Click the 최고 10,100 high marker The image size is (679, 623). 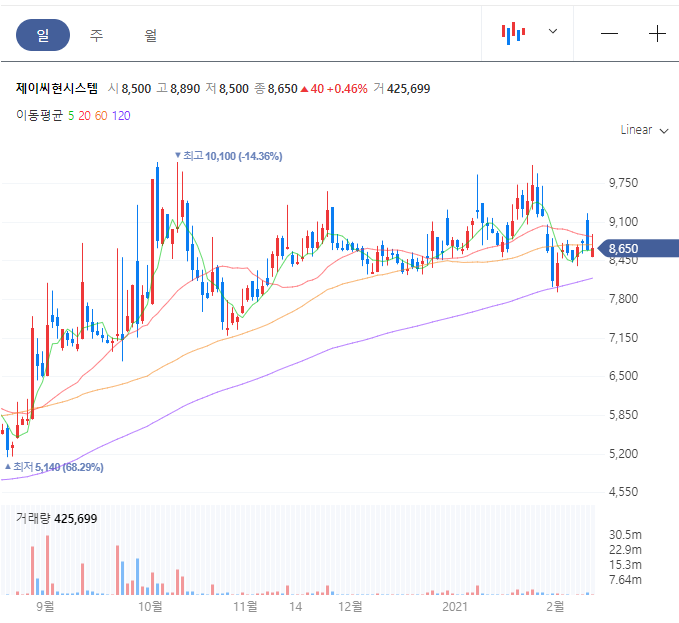tap(228, 156)
